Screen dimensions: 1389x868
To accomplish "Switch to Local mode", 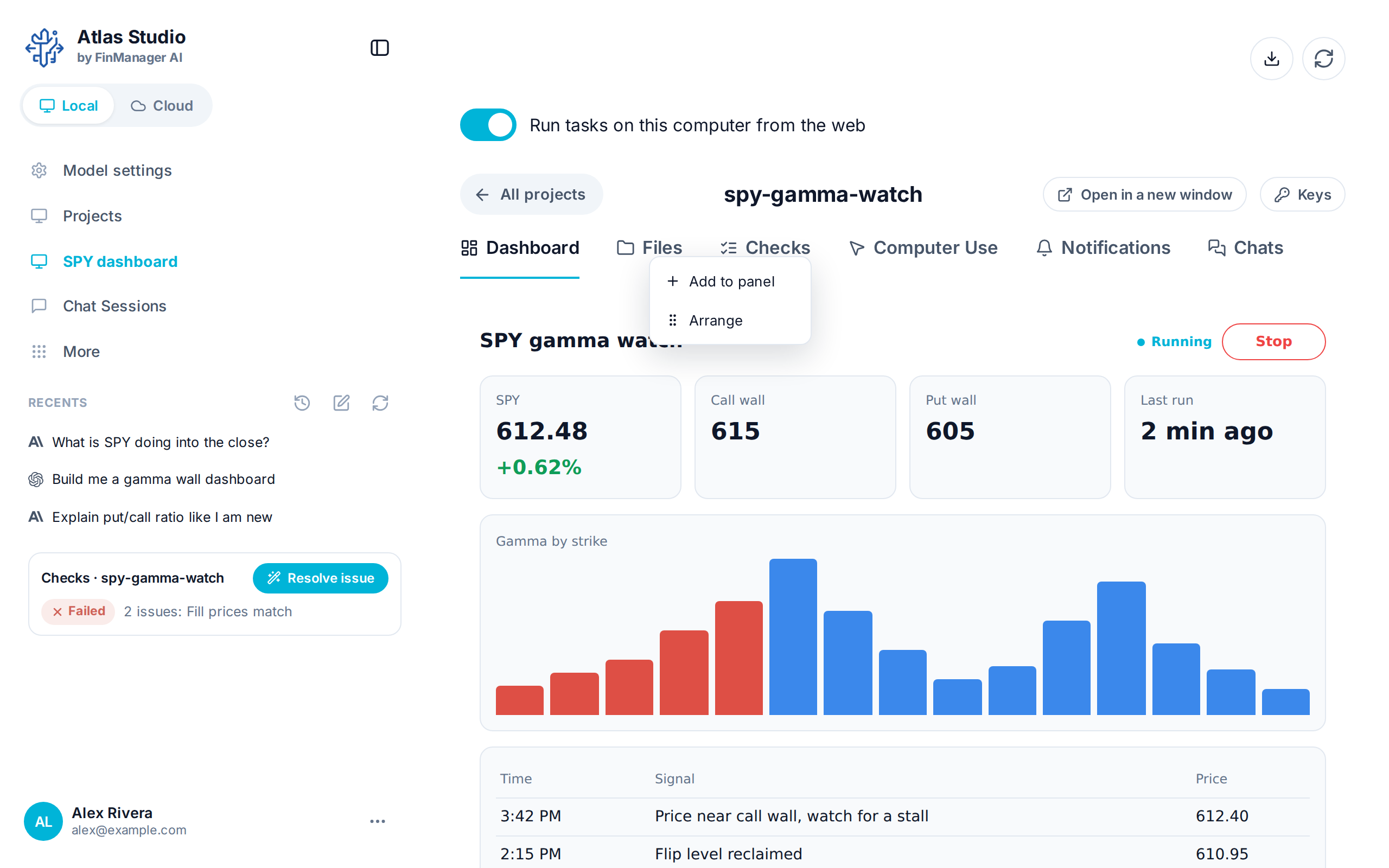I will click(68, 106).
